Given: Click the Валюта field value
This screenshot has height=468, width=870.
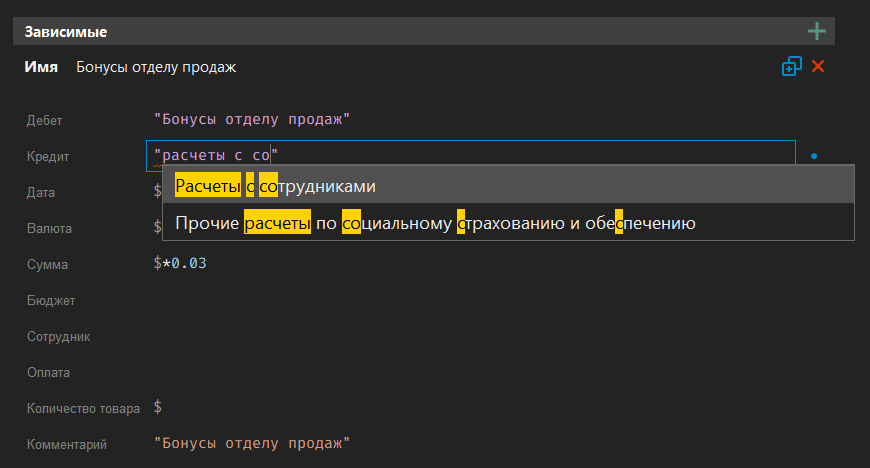Looking at the screenshot, I should [x=157, y=228].
